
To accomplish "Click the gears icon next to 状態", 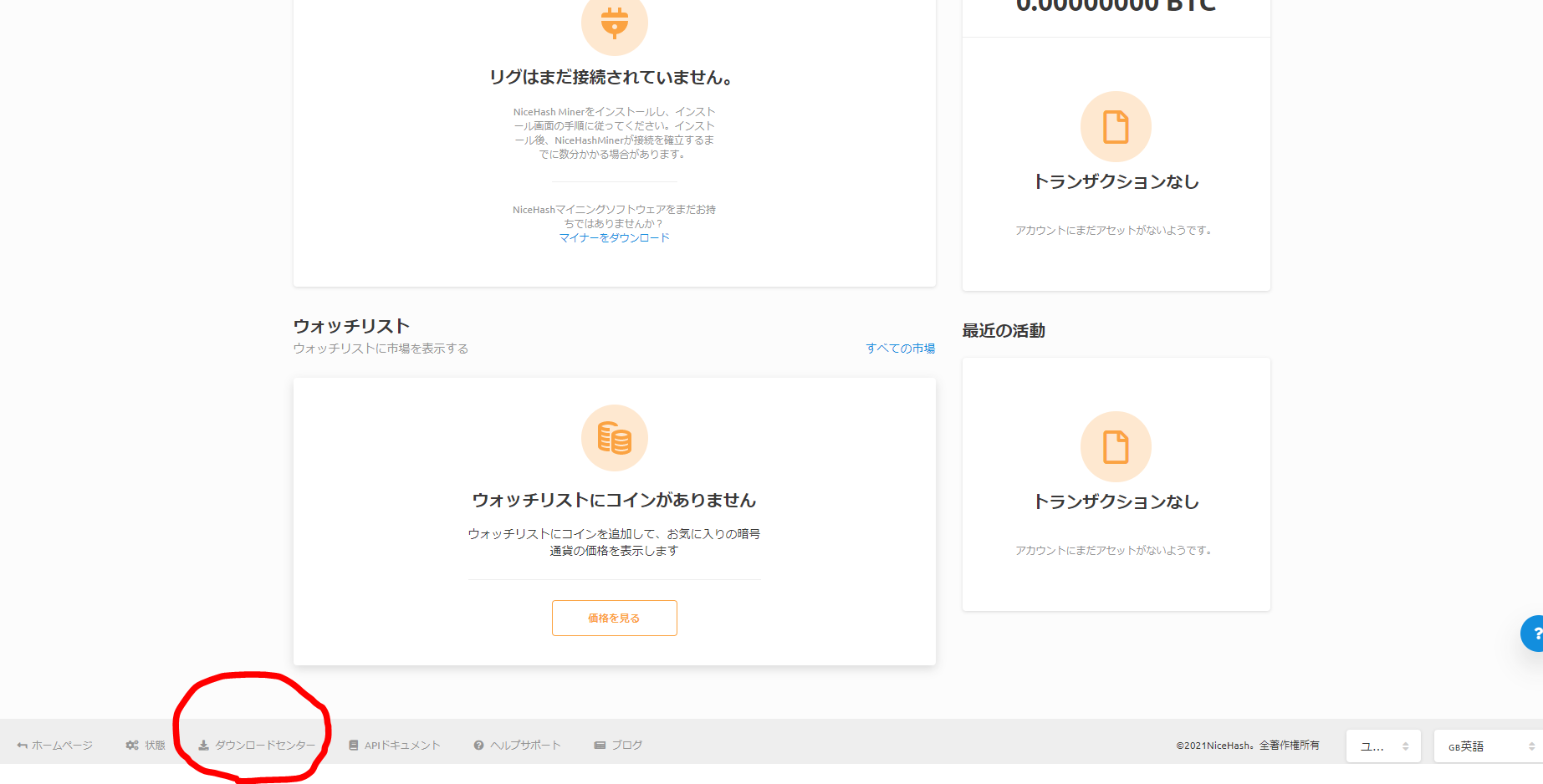I will (131, 744).
